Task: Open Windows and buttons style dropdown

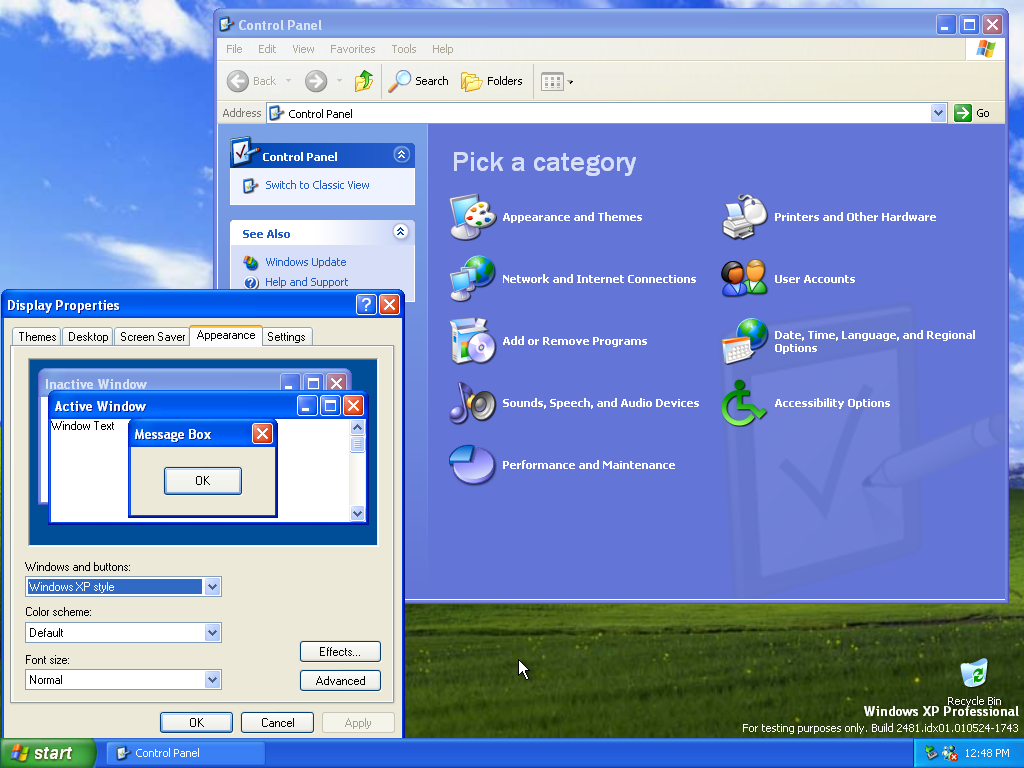Action: coord(212,586)
